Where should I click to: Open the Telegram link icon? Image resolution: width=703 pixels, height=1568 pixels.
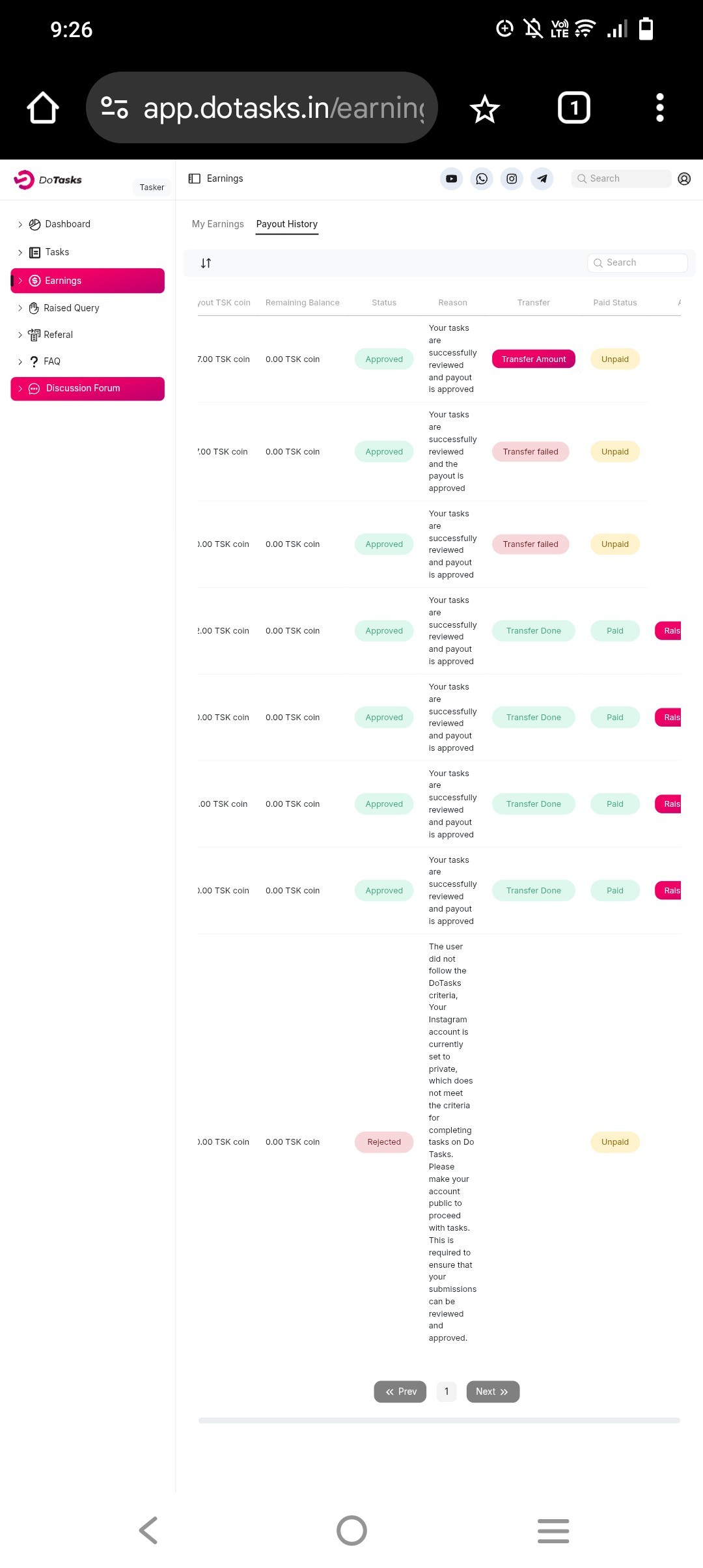tap(542, 179)
